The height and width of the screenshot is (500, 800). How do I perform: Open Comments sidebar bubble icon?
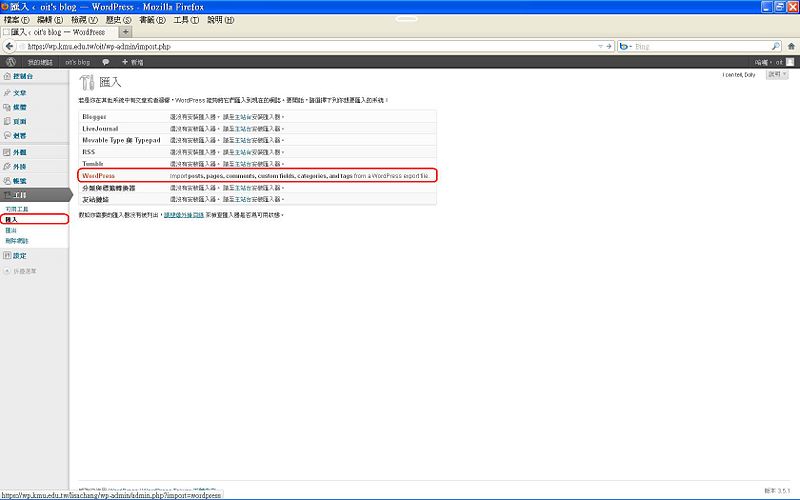pos(7,136)
